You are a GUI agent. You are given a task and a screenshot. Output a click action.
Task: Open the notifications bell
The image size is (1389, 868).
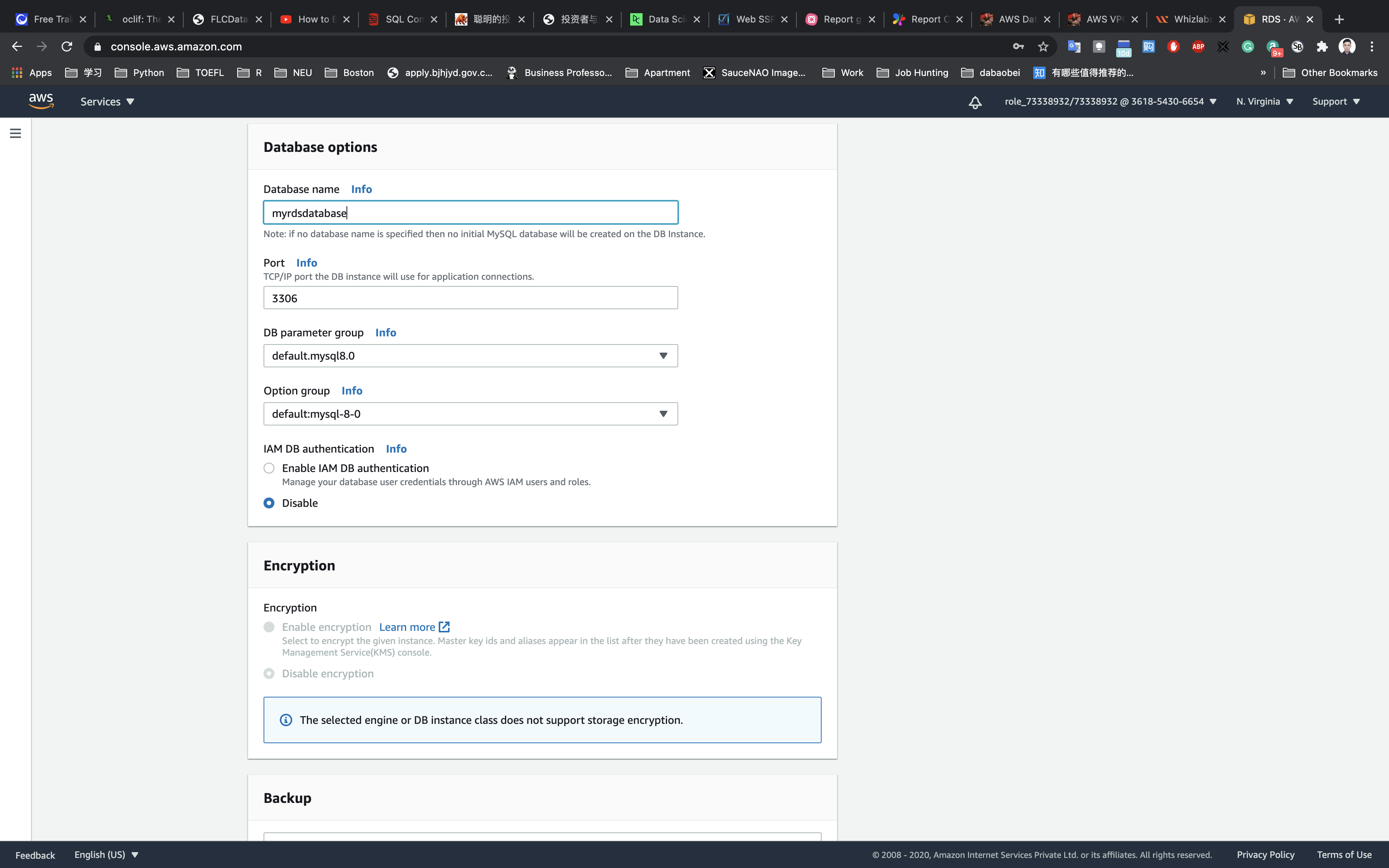pos(975,102)
